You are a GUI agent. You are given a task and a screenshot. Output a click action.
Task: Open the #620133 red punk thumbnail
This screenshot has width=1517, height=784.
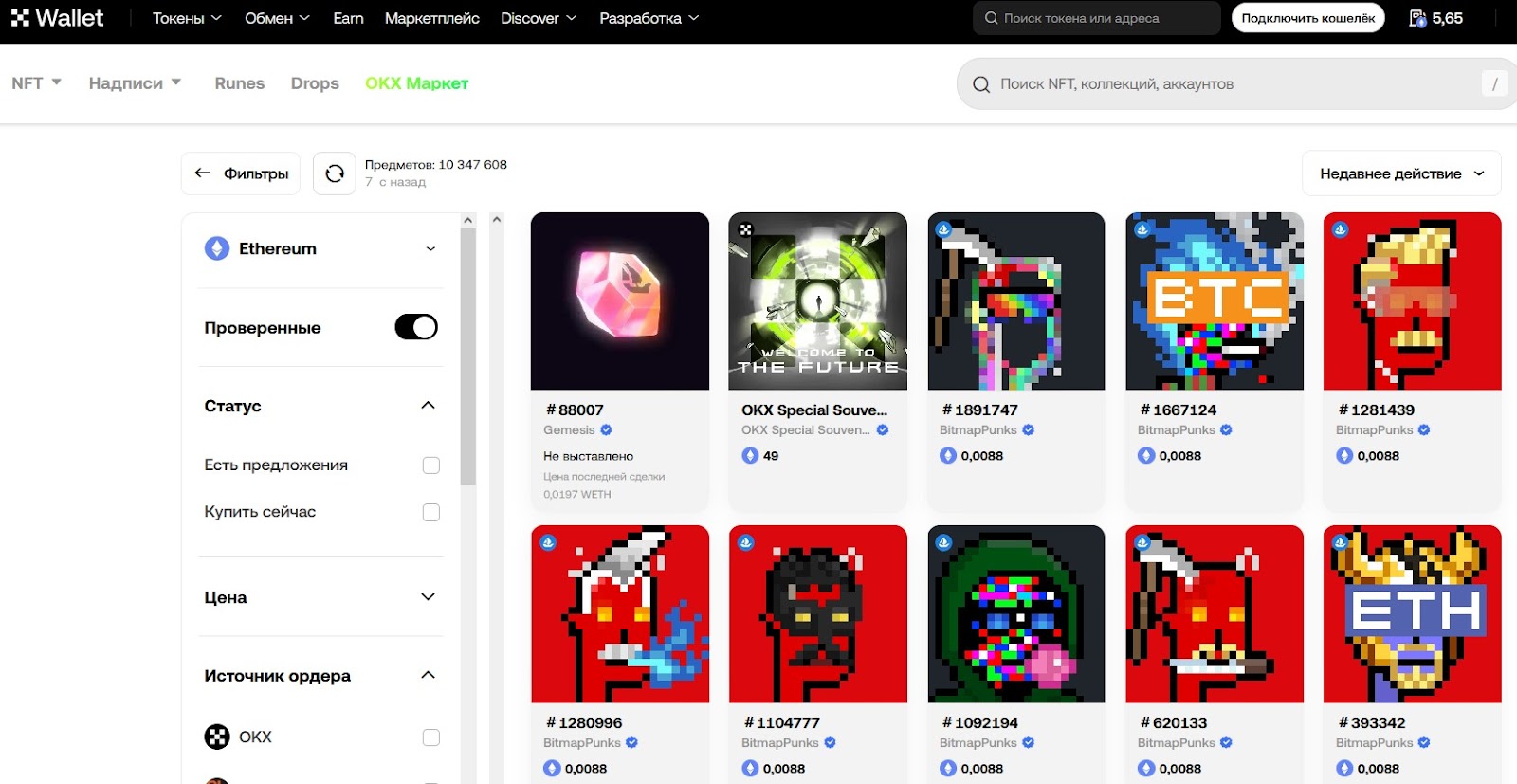point(1215,614)
